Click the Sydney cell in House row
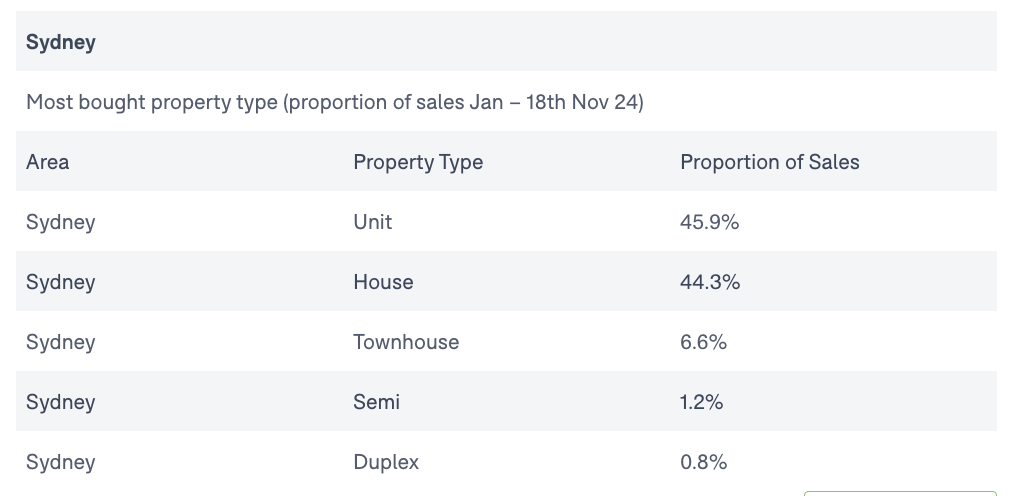The height and width of the screenshot is (496, 1018). [x=60, y=282]
